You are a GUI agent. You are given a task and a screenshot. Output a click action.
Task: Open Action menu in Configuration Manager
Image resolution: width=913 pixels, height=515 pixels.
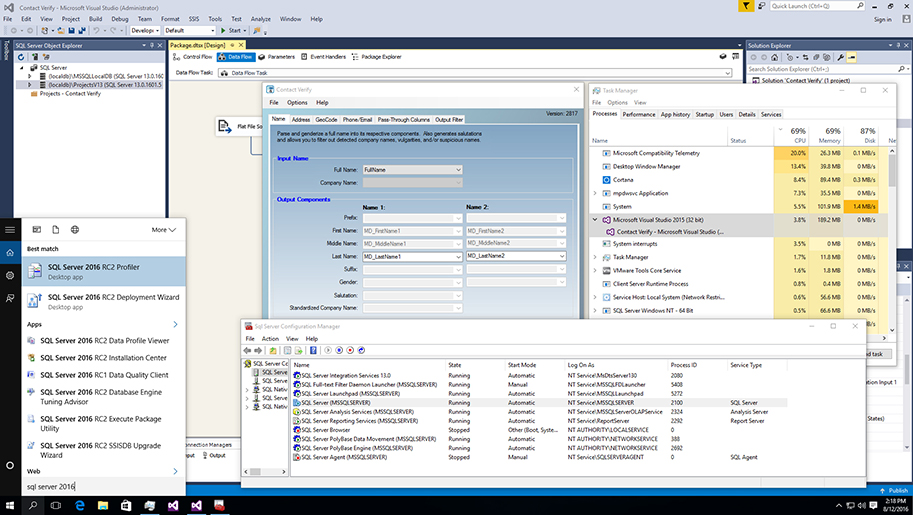tap(270, 339)
